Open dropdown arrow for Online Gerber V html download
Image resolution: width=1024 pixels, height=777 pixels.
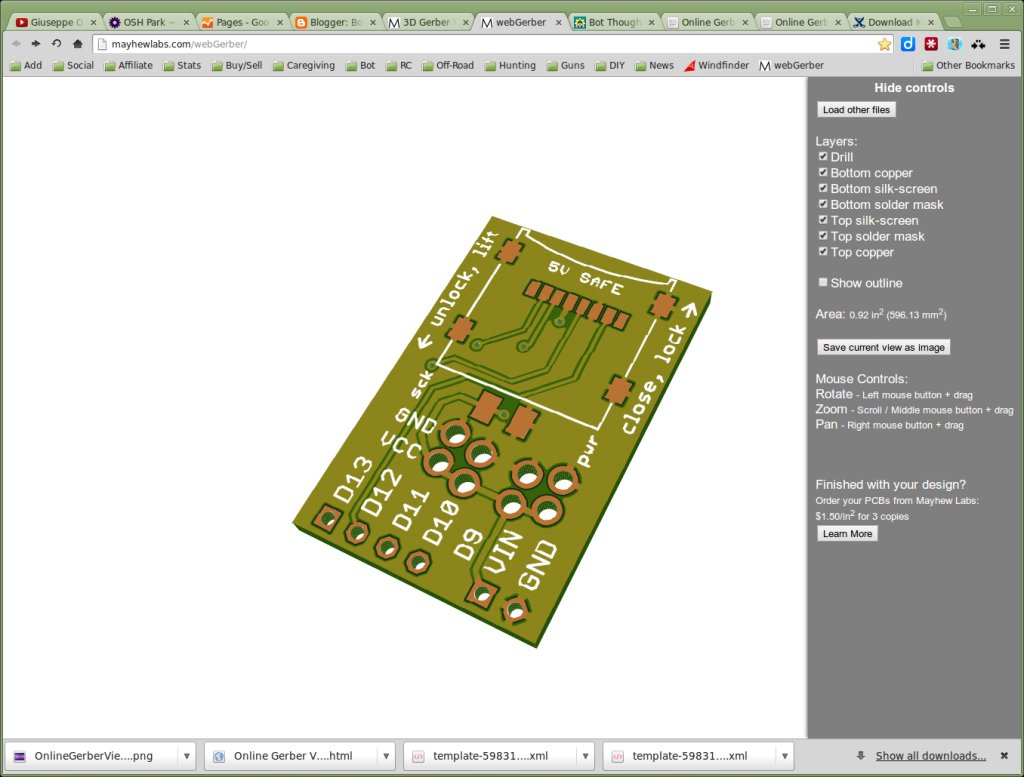pyautogui.click(x=386, y=756)
